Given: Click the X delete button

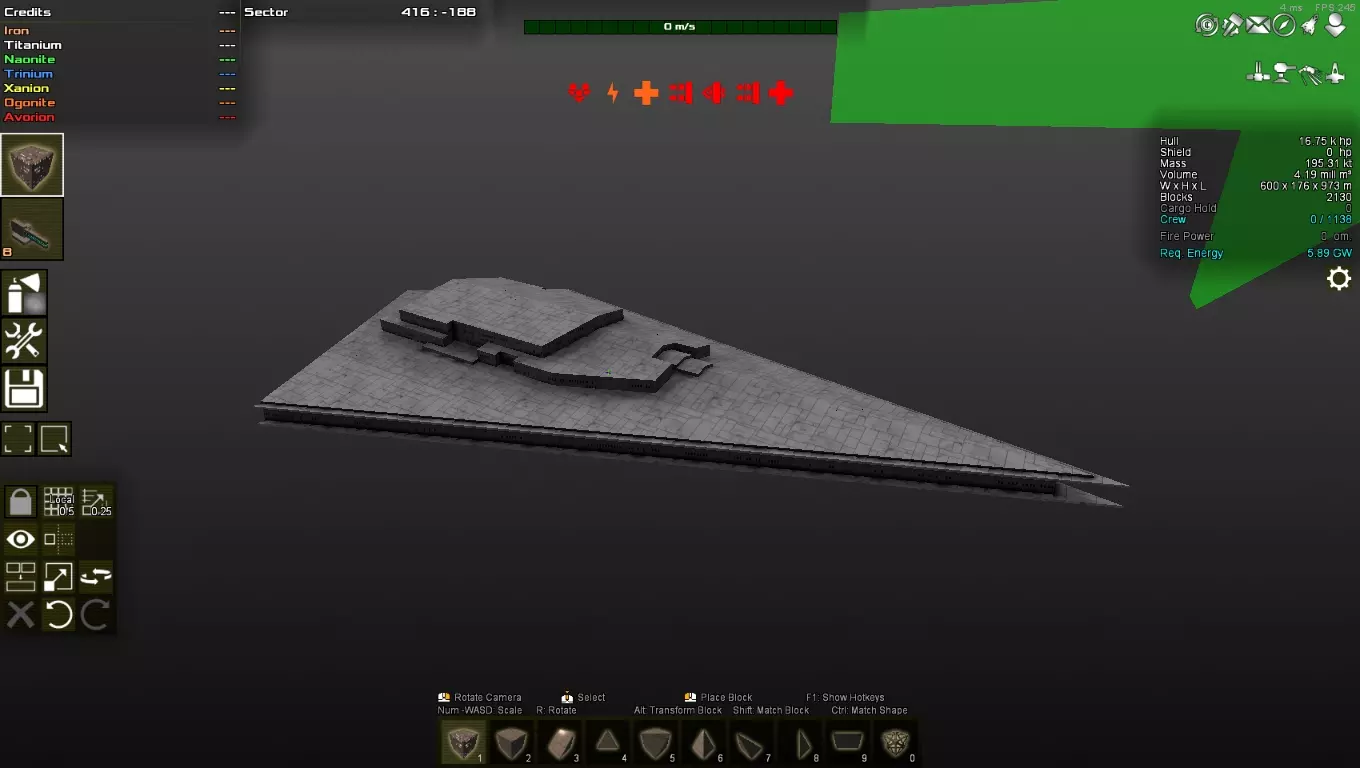Looking at the screenshot, I should coord(20,615).
